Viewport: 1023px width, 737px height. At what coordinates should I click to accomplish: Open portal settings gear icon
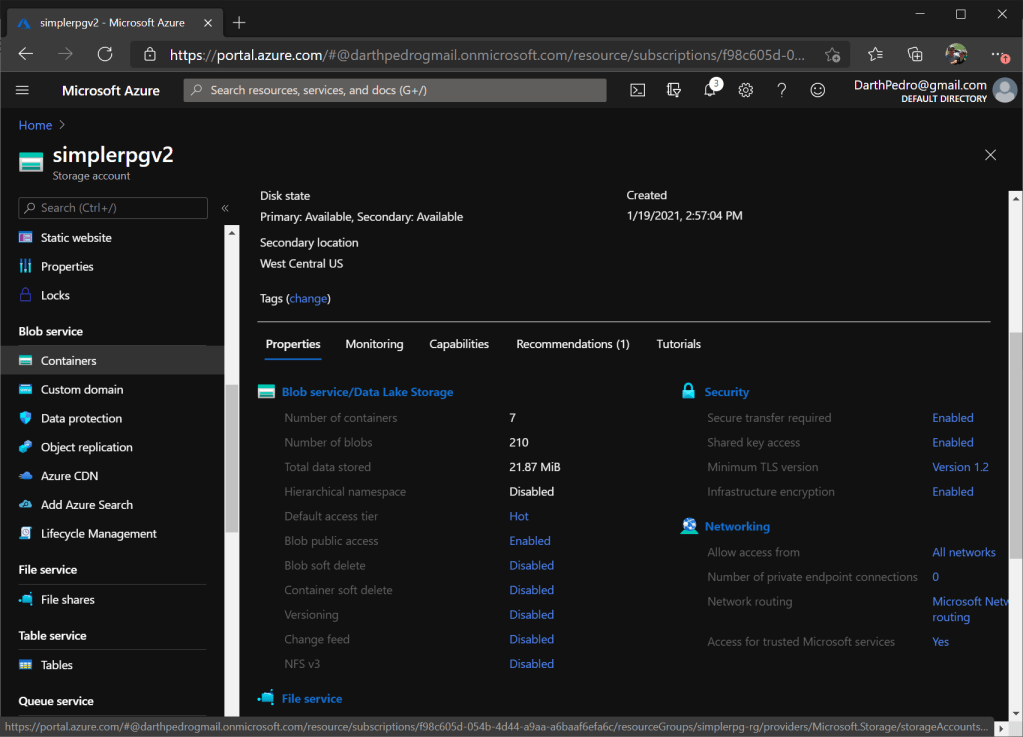point(746,90)
